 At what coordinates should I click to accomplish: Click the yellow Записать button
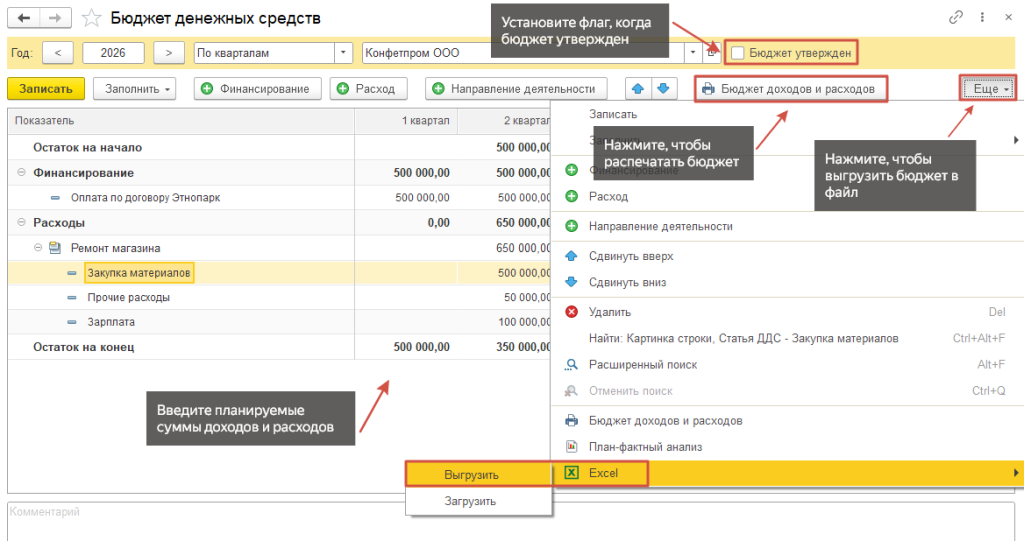tap(46, 89)
